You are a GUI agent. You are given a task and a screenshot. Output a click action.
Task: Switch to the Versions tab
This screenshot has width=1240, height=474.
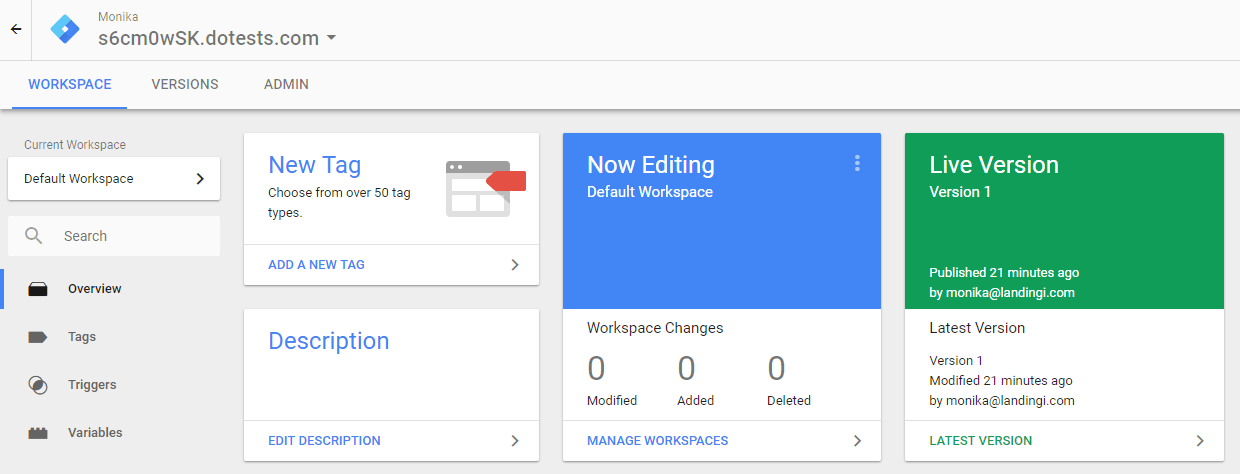point(185,85)
